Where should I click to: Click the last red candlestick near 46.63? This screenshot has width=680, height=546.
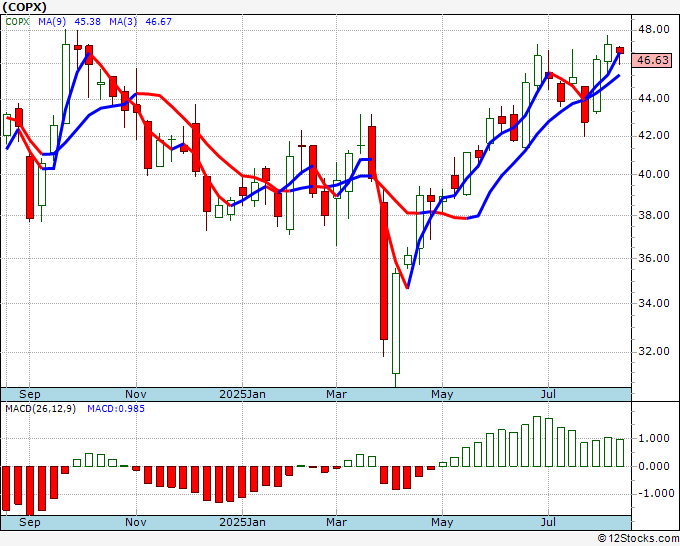click(x=620, y=50)
